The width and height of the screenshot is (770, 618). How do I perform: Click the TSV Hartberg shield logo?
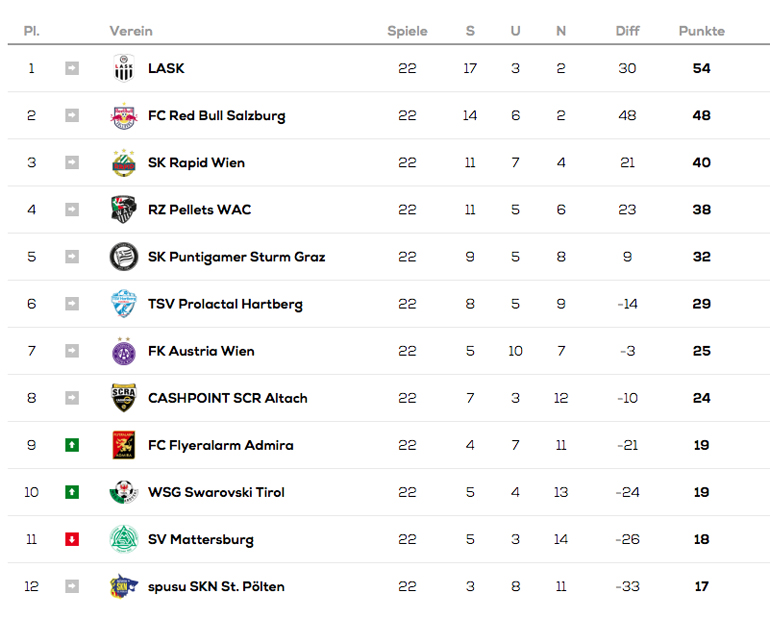pyautogui.click(x=123, y=304)
